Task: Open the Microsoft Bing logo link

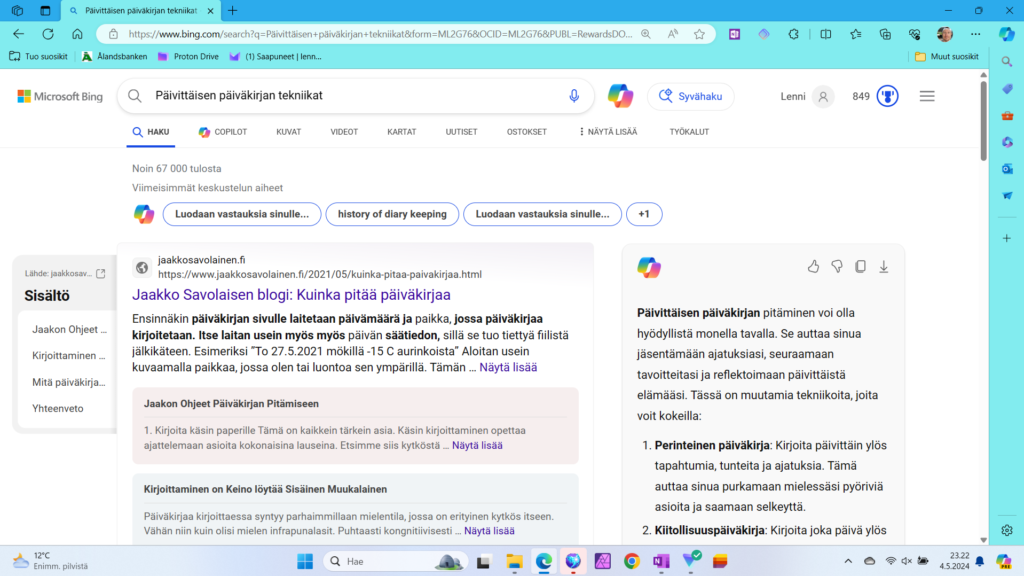Action: click(x=60, y=96)
